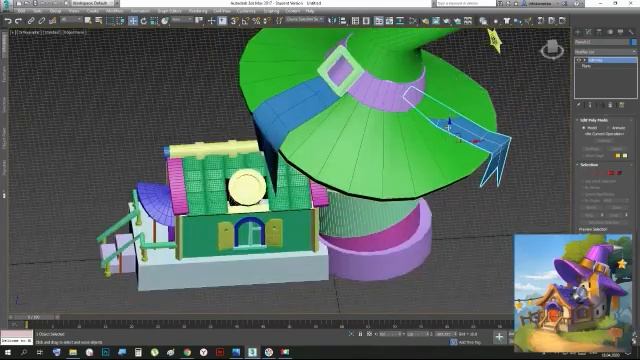Switch to Chrome from the taskbar
Viewport: 640px width, 360px height.
point(187,352)
